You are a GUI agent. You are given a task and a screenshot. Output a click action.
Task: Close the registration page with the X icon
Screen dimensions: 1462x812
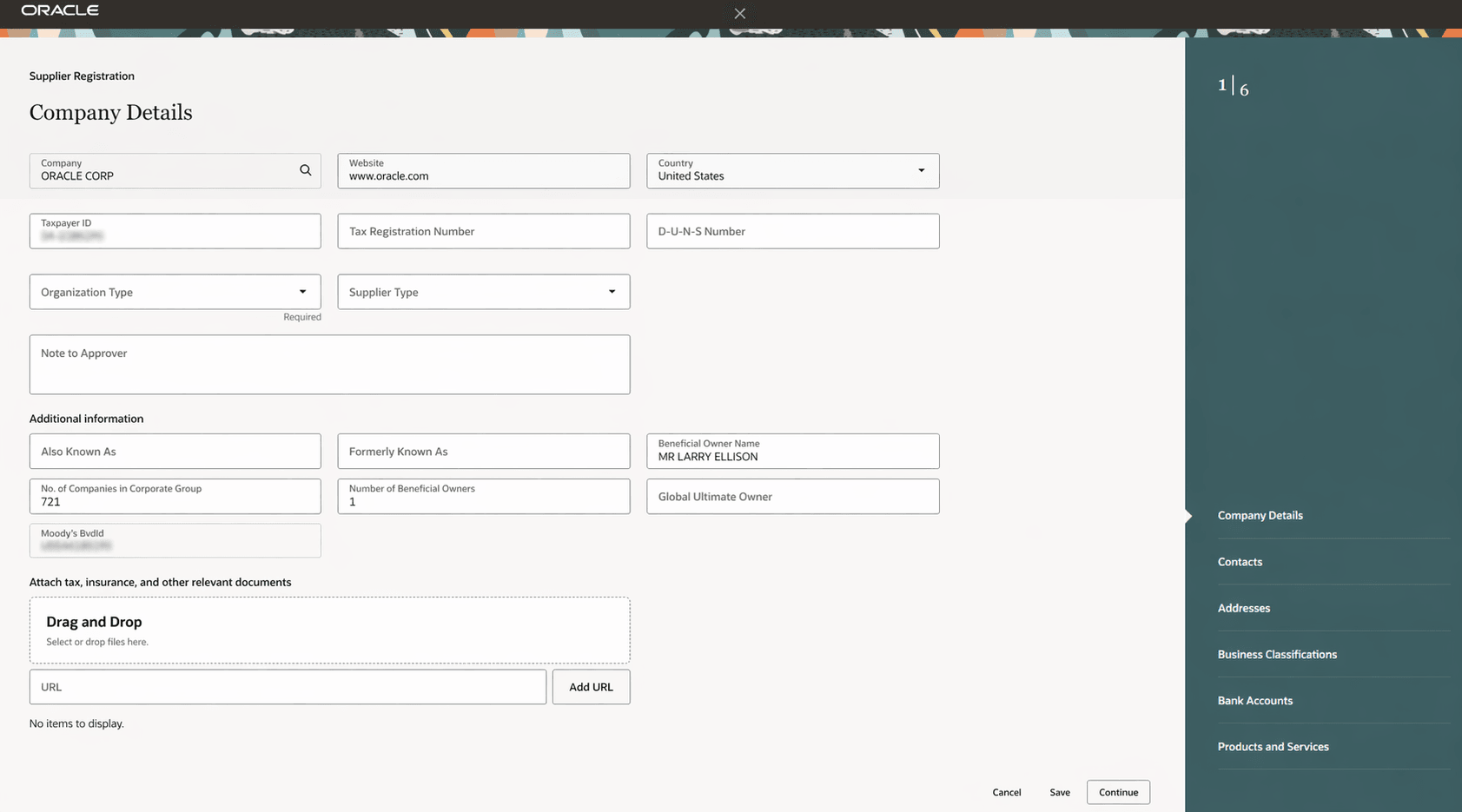[x=739, y=13]
